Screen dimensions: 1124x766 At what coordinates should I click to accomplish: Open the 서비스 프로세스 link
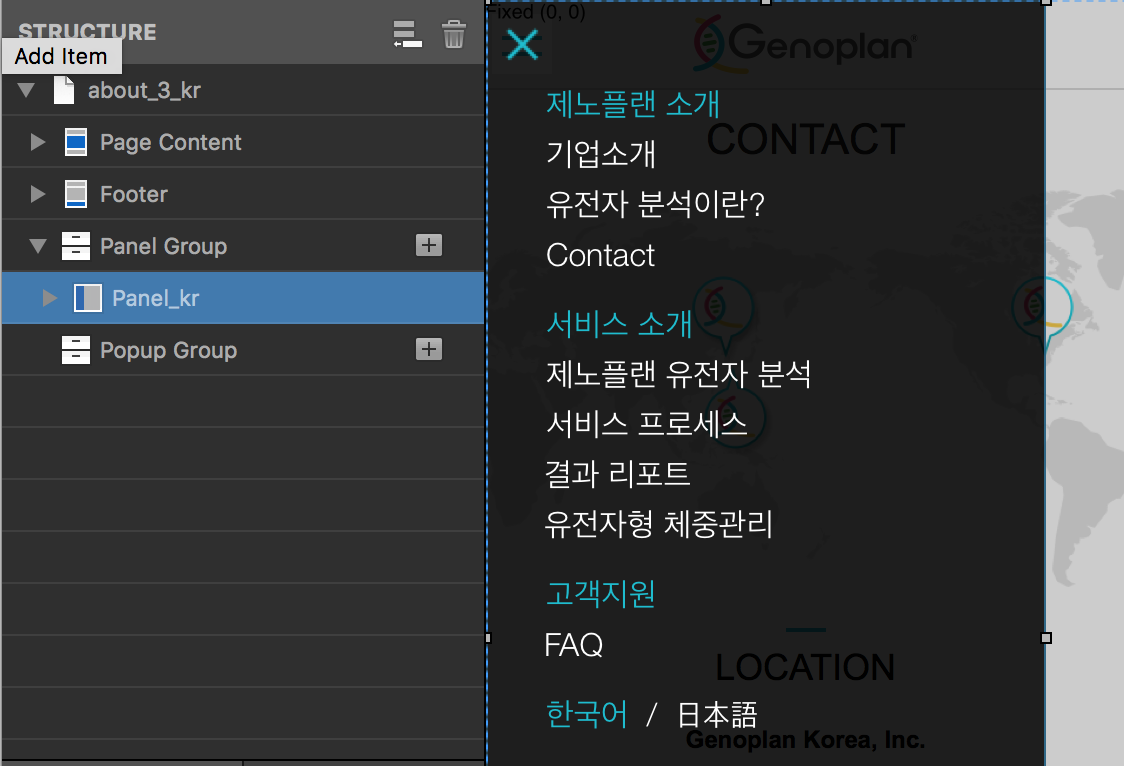click(x=647, y=423)
